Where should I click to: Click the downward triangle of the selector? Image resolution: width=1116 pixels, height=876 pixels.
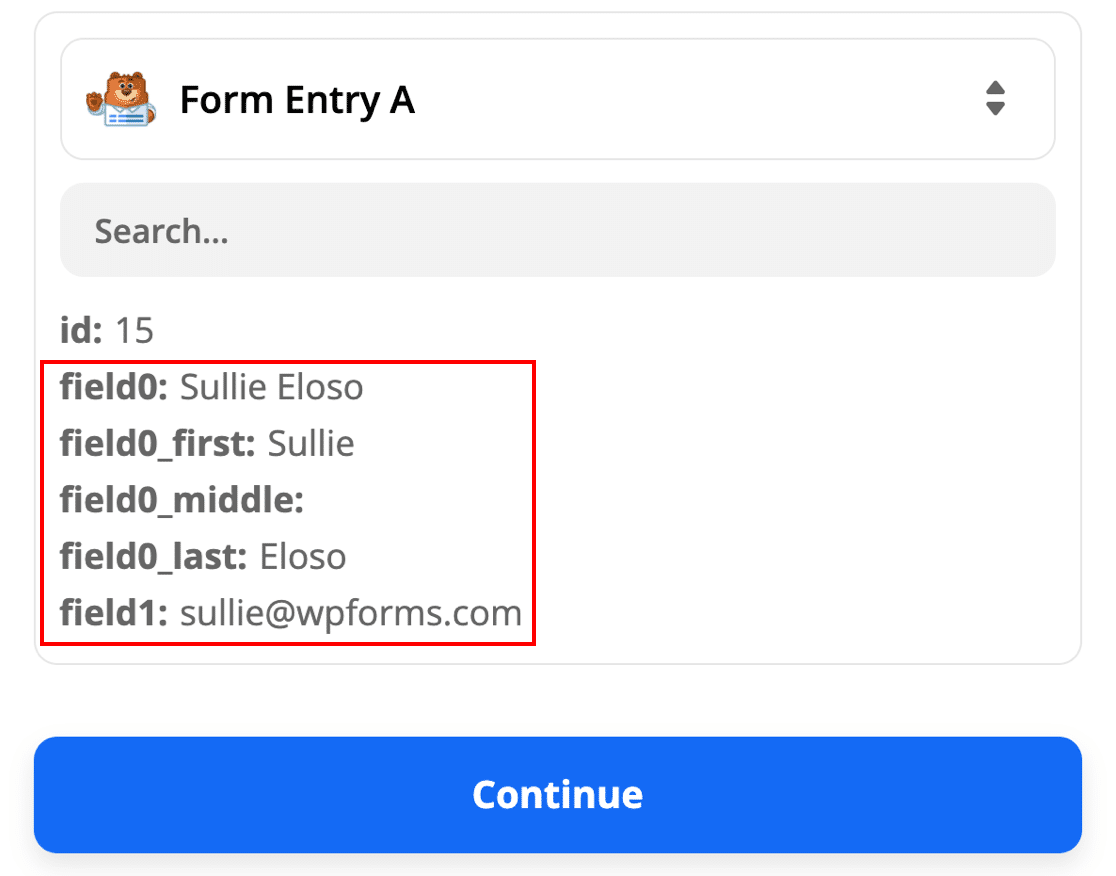994,109
